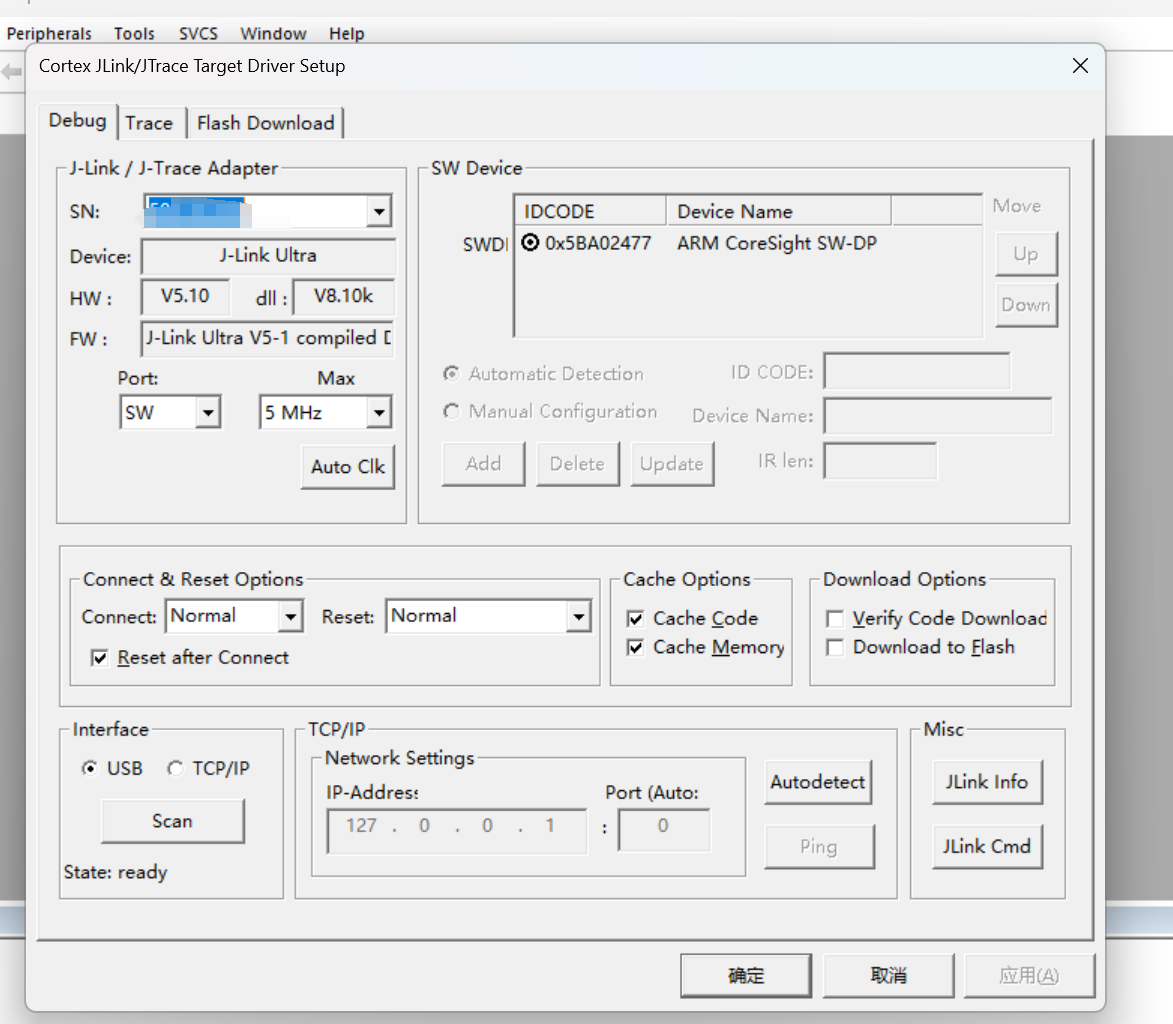The height and width of the screenshot is (1024, 1173).
Task: Click the J-Link Ultra device field
Action: [x=268, y=256]
